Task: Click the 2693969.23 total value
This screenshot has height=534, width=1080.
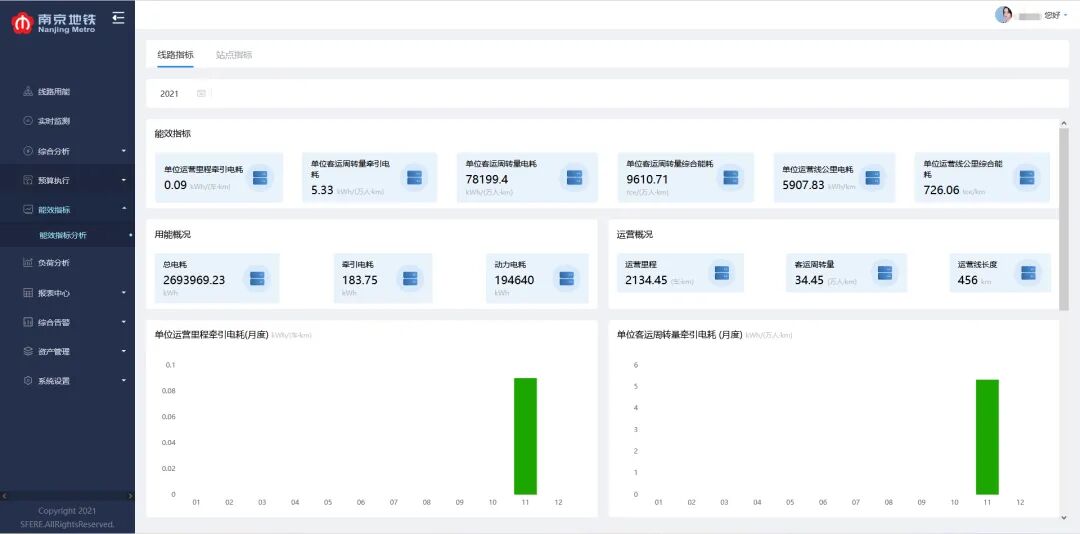Action: pyautogui.click(x=194, y=280)
